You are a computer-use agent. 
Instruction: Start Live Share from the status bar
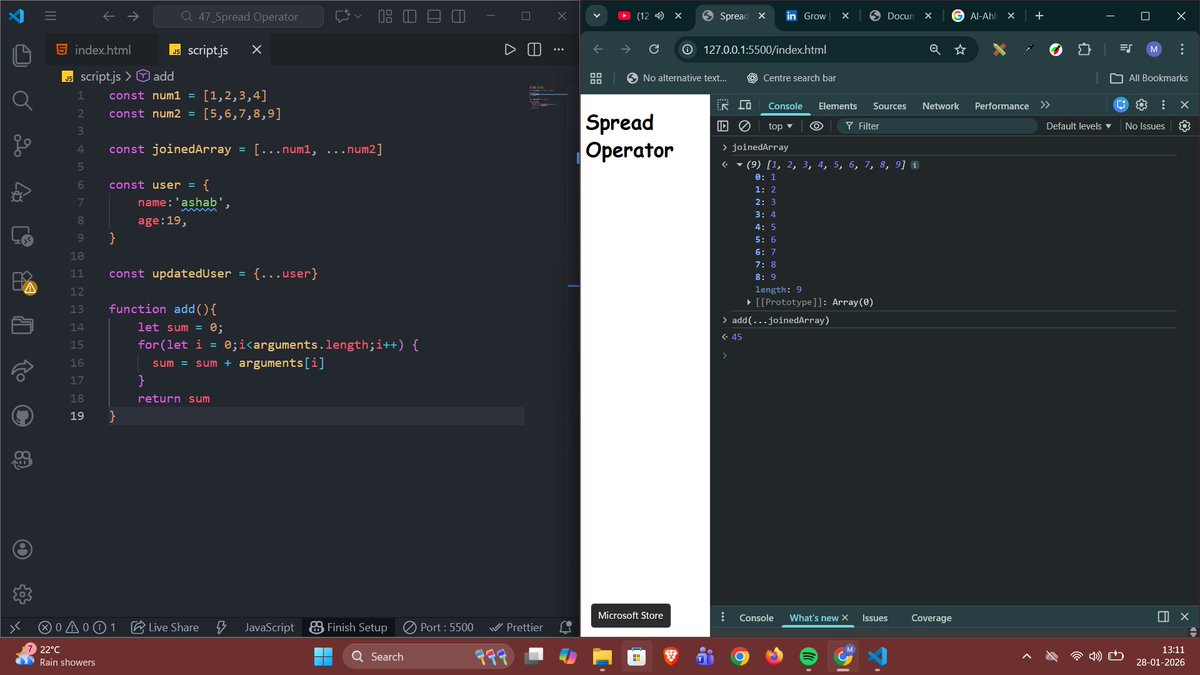point(165,627)
